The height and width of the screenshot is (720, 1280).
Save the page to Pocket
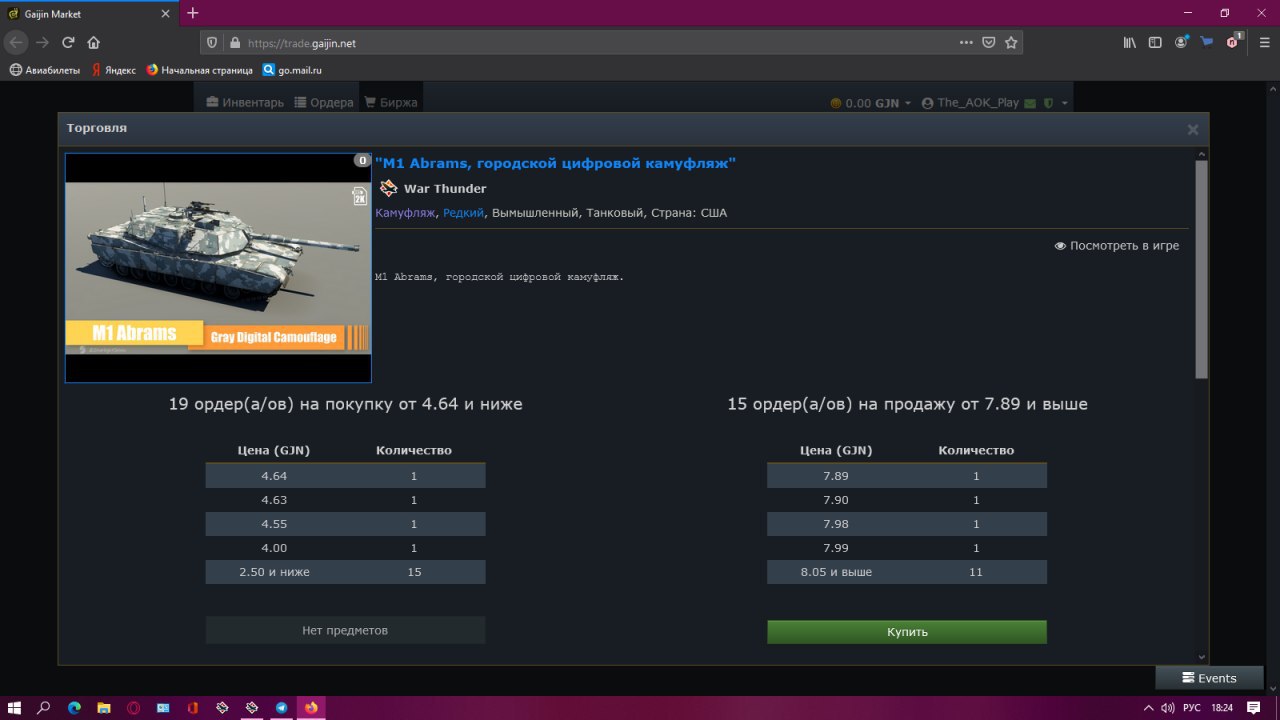point(988,43)
